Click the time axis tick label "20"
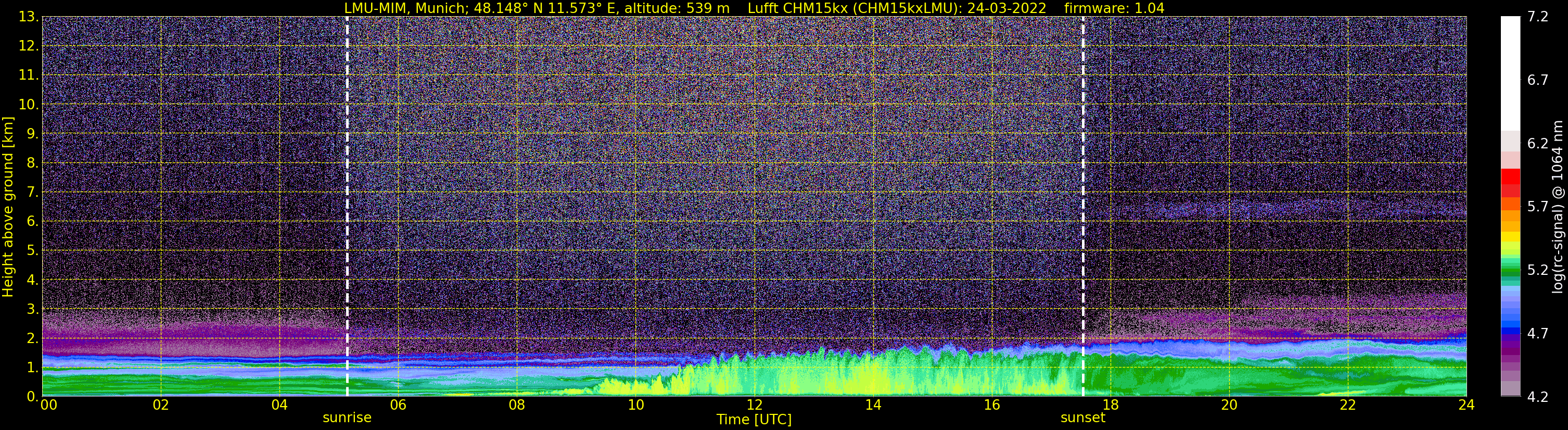 1229,406
